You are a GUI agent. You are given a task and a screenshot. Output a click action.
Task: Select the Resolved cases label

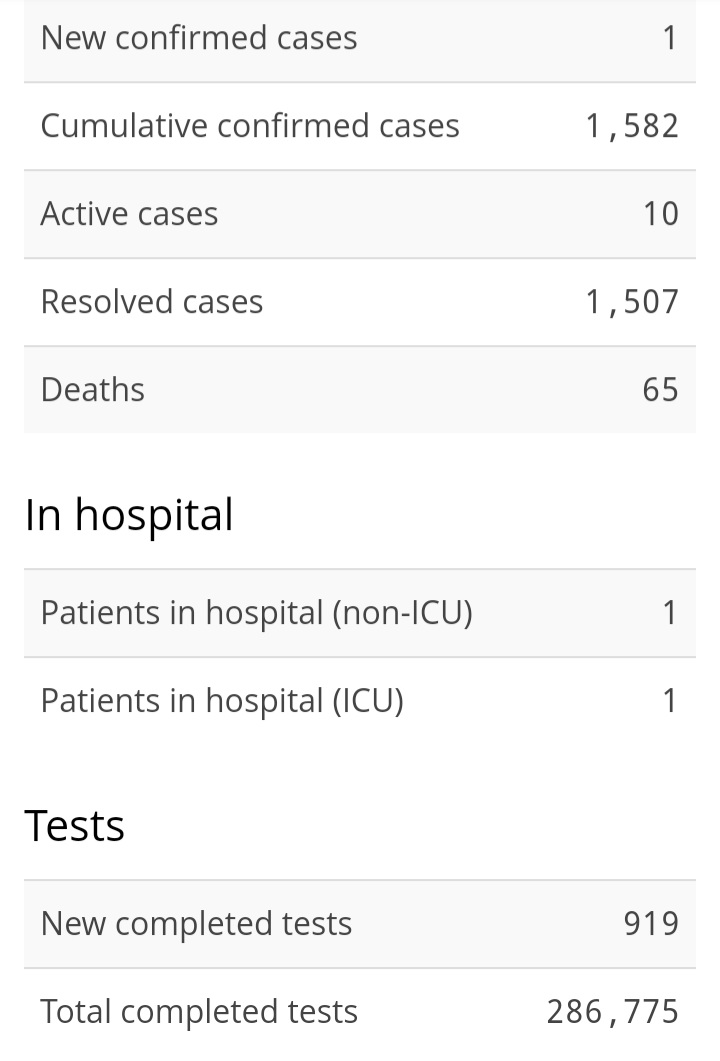point(152,302)
